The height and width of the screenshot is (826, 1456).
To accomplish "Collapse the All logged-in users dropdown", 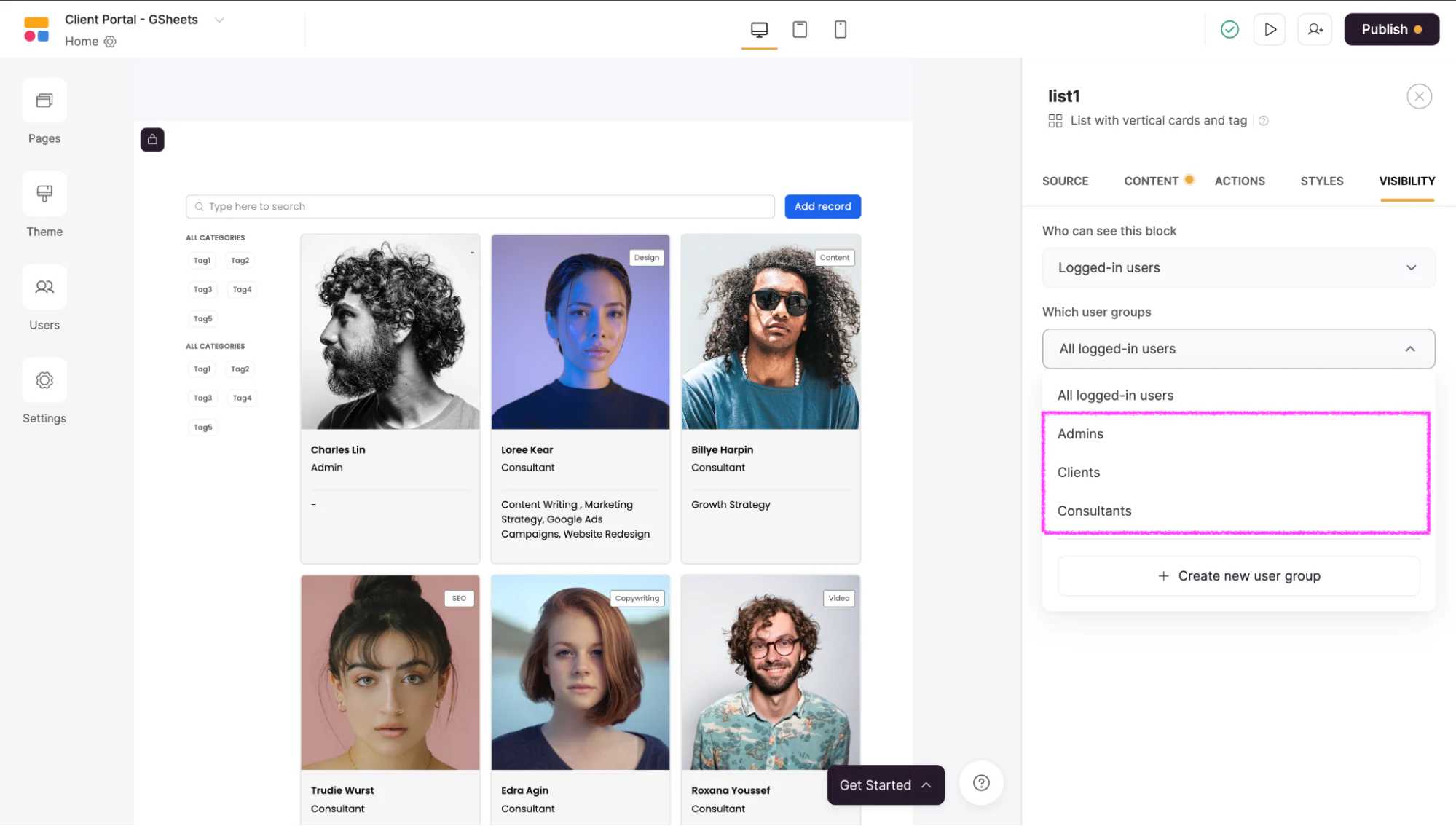I will click(x=1238, y=348).
